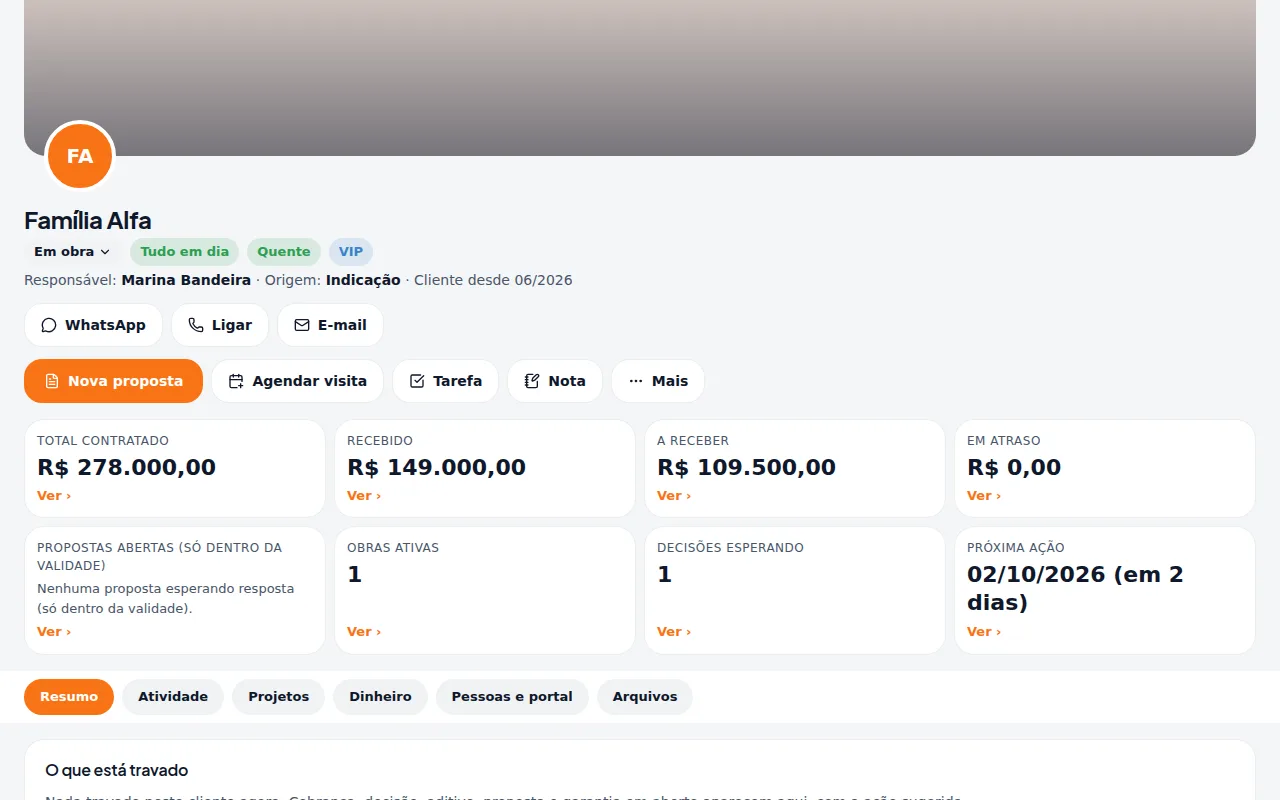Click the Cliente desde 06/2026 text
Screen dimensions: 1280x800
click(493, 280)
